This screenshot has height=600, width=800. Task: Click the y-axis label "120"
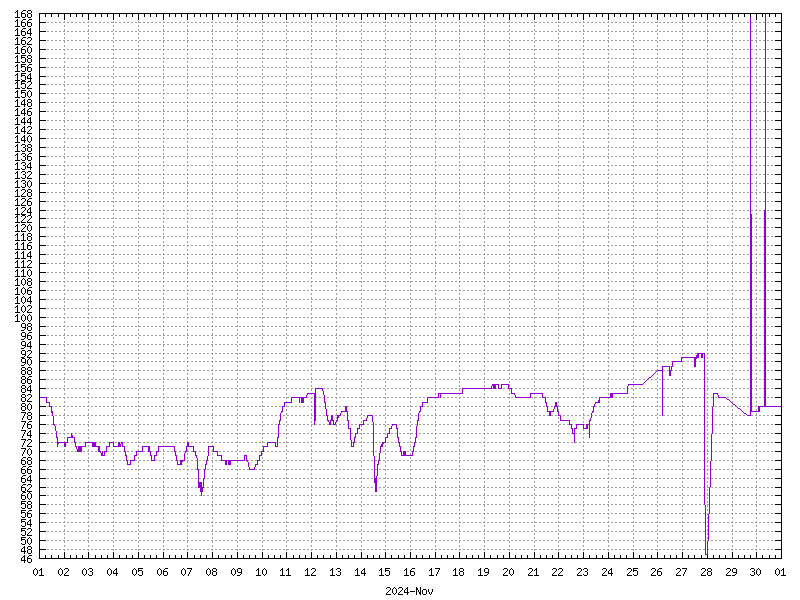pyautogui.click(x=23, y=228)
